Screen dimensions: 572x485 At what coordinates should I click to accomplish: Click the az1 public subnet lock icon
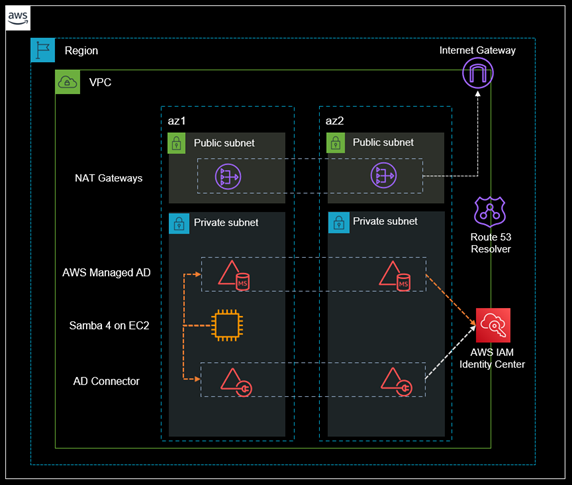(177, 143)
